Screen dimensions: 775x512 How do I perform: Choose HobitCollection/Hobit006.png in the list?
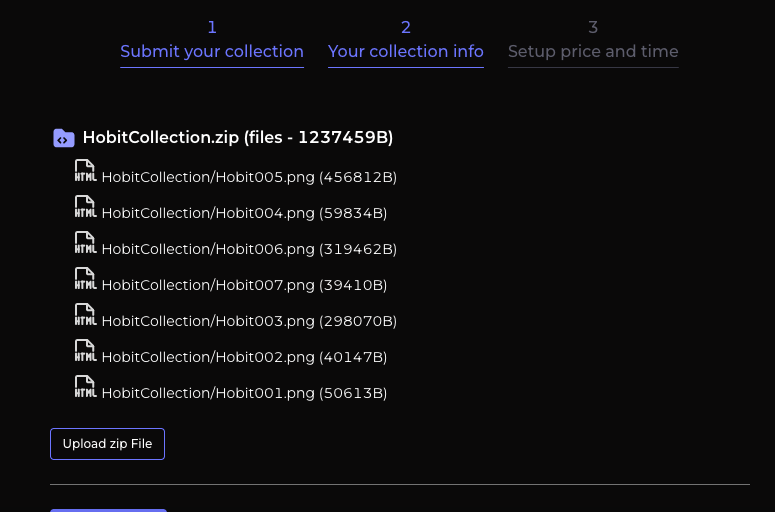249,250
